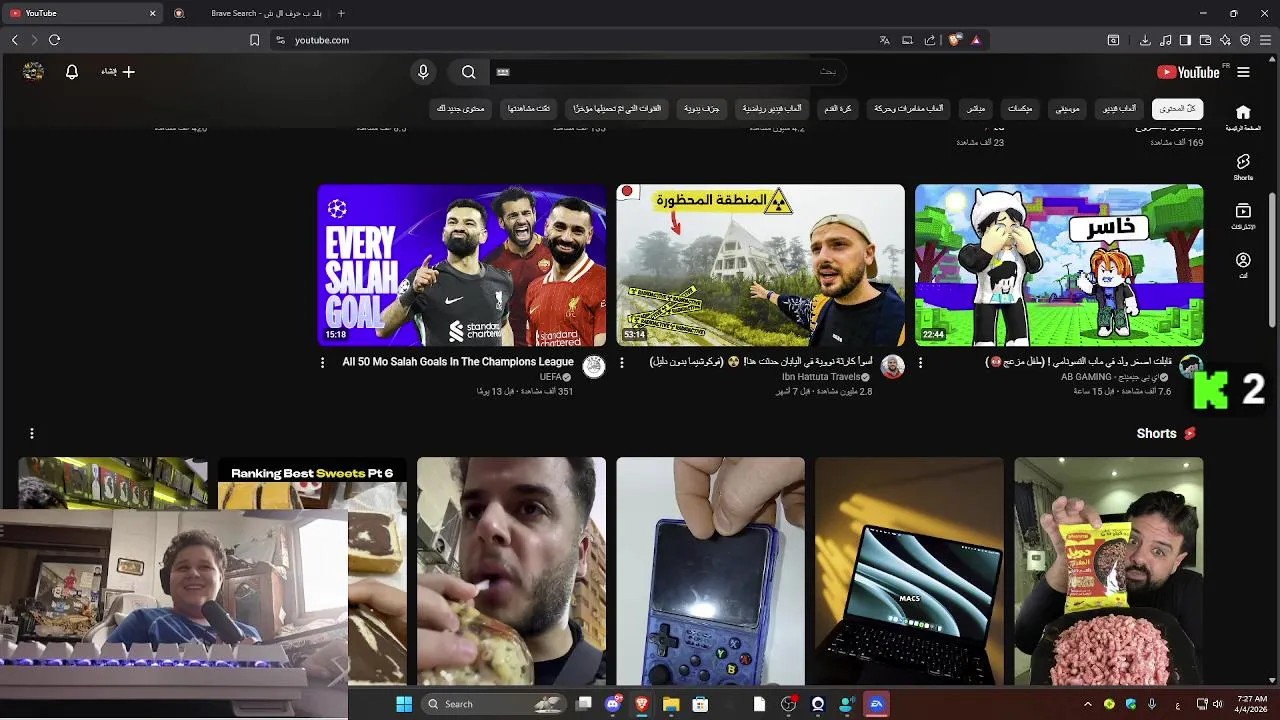Open the UEFA channel link

[551, 377]
